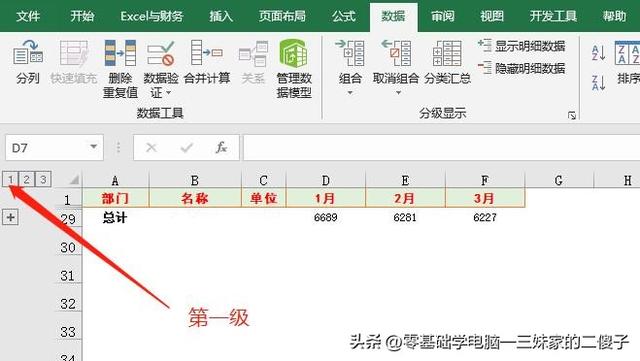Viewport: 640px width, 361px height.
Task: Open the 文件 tab
Action: [x=28, y=16]
